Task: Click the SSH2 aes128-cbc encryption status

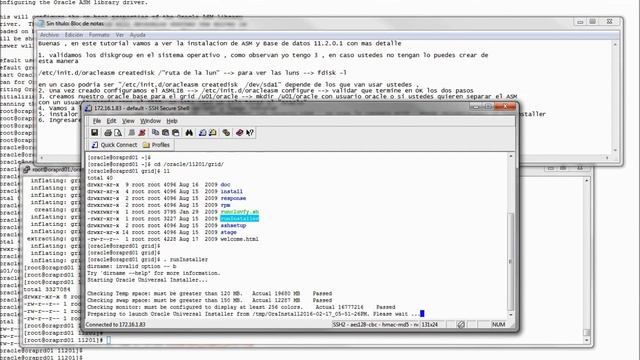Action: coord(376,324)
